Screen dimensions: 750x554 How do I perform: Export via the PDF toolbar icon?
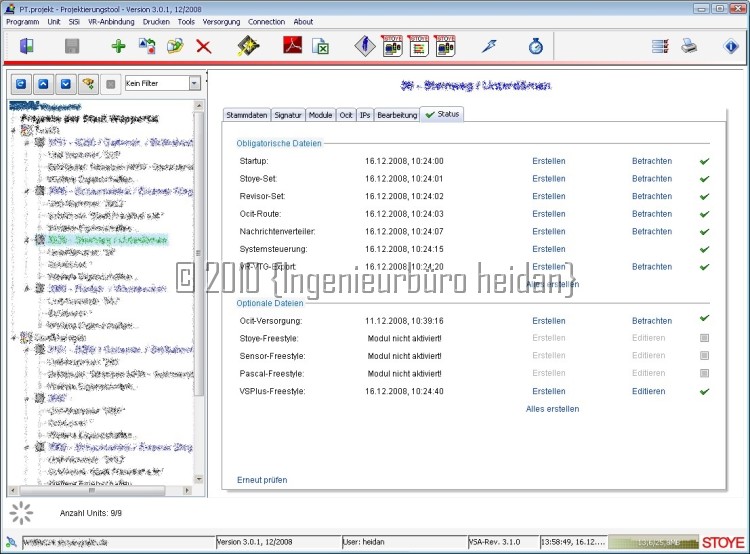[x=291, y=47]
